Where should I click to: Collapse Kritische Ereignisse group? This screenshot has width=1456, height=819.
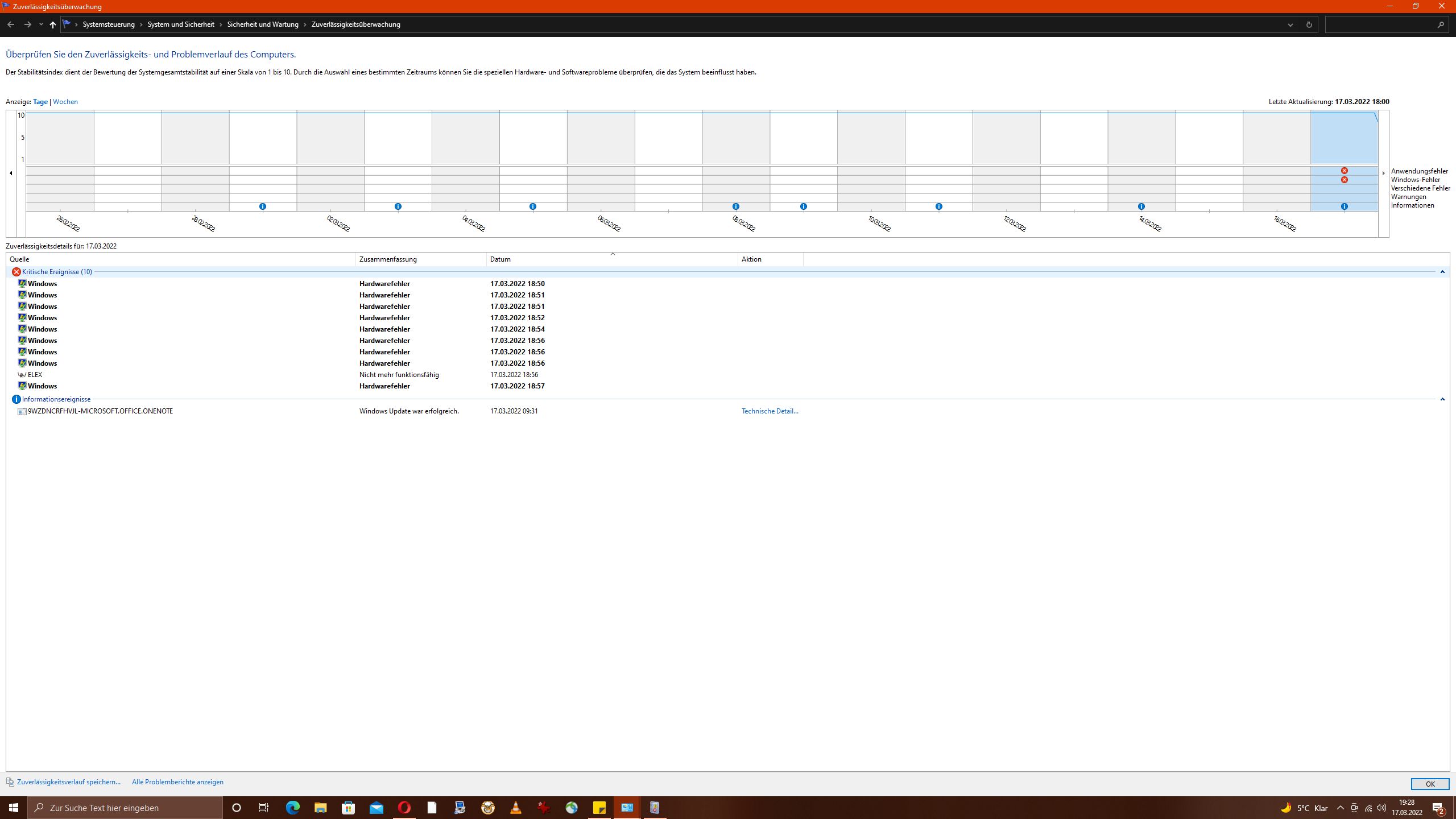(x=1442, y=272)
